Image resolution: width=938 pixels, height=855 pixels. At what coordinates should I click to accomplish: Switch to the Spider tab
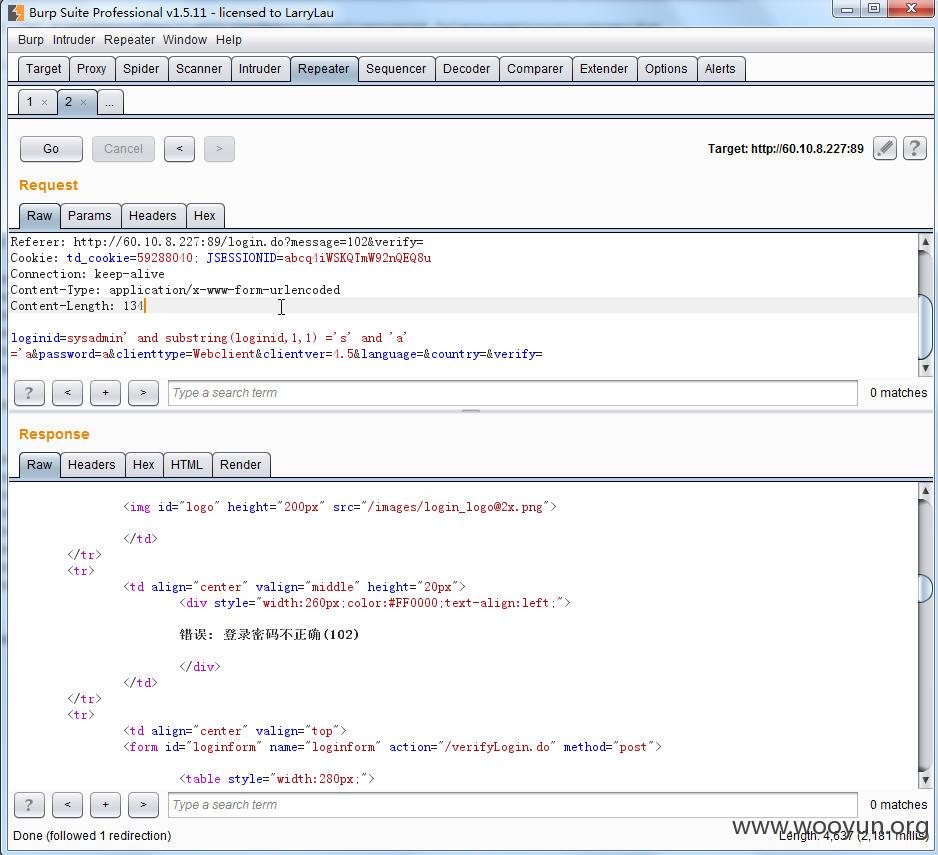(141, 69)
